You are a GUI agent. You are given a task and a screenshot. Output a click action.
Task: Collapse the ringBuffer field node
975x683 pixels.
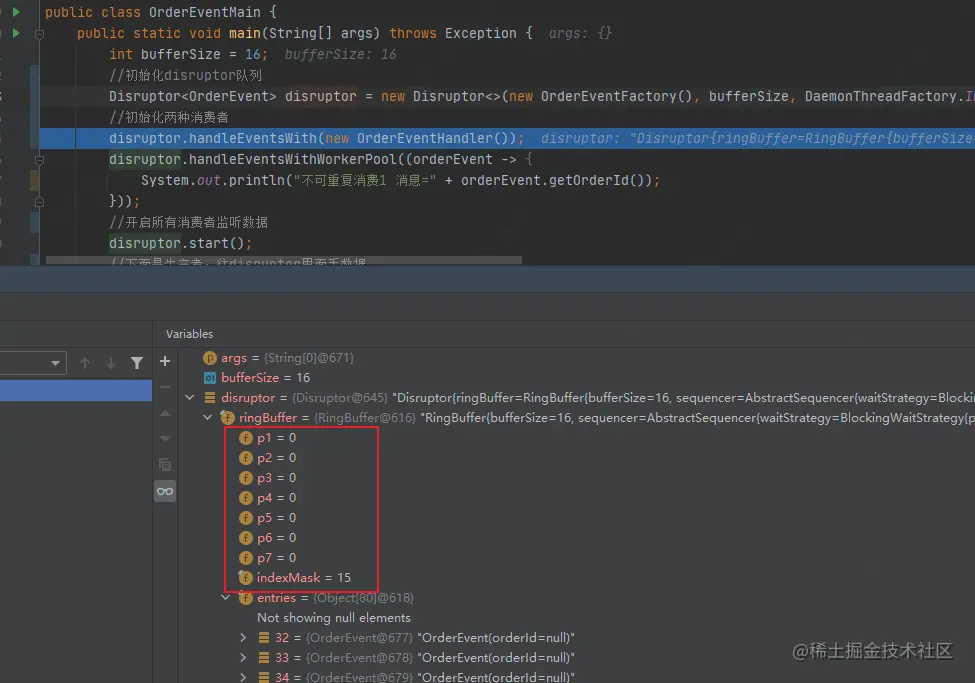(x=208, y=417)
